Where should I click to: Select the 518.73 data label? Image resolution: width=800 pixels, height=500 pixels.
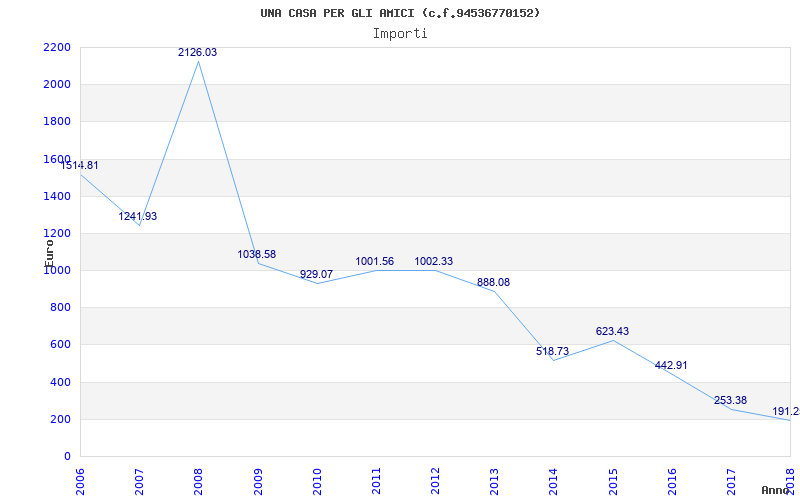point(553,352)
